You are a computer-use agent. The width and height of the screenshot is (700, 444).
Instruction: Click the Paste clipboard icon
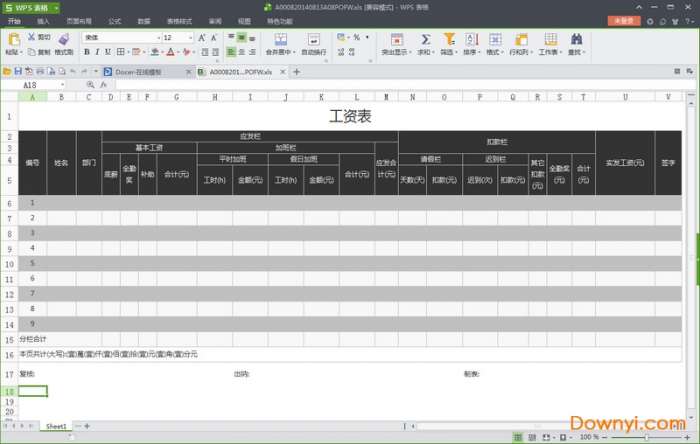coord(14,39)
